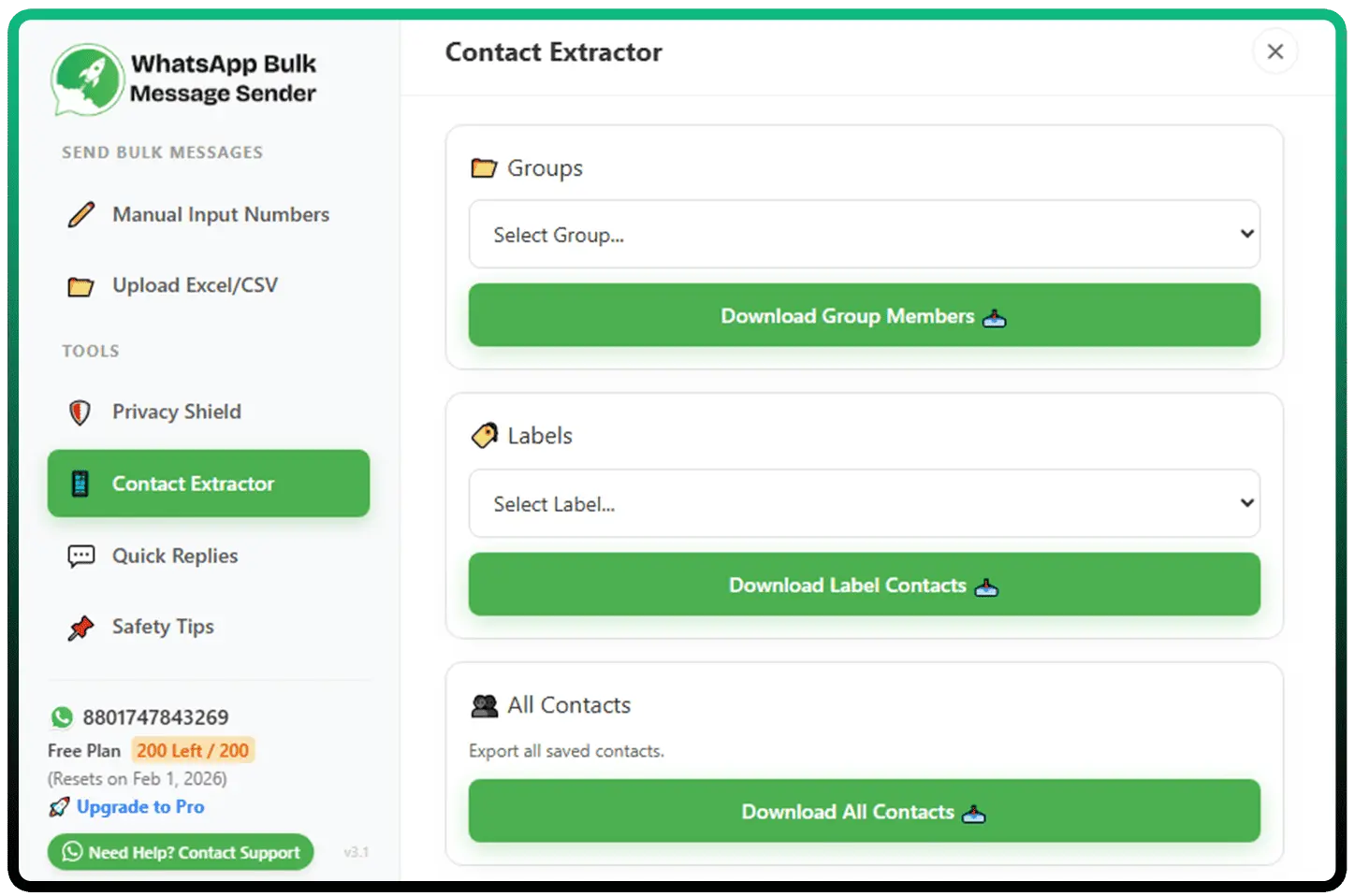
Task: Click the Need Help? Contact Support button
Action: tap(181, 852)
